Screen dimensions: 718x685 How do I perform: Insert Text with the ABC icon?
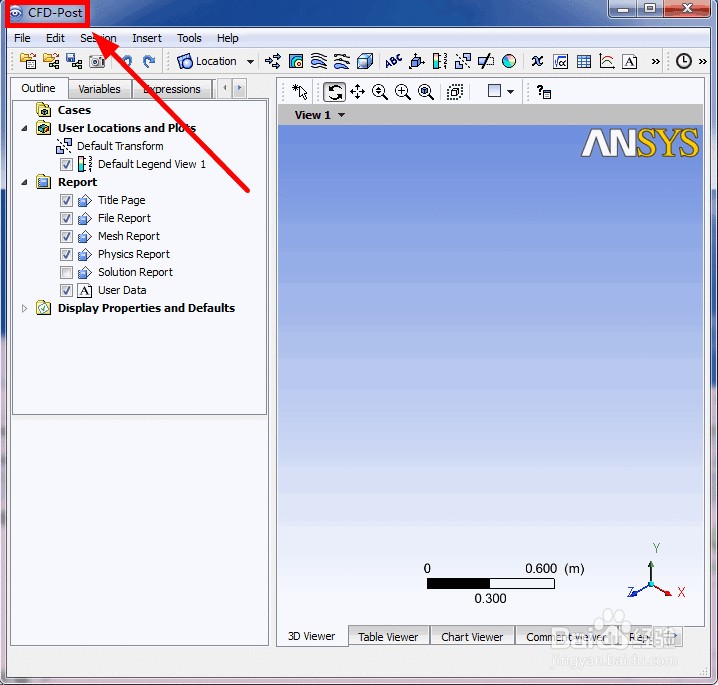[393, 61]
